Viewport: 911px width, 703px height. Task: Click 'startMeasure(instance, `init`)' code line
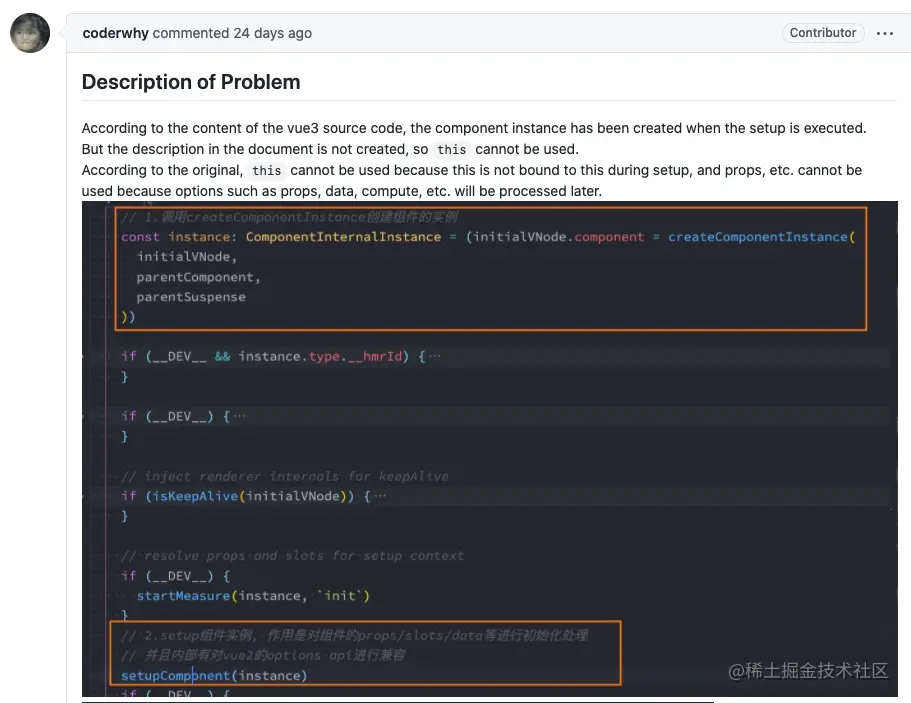coord(253,596)
